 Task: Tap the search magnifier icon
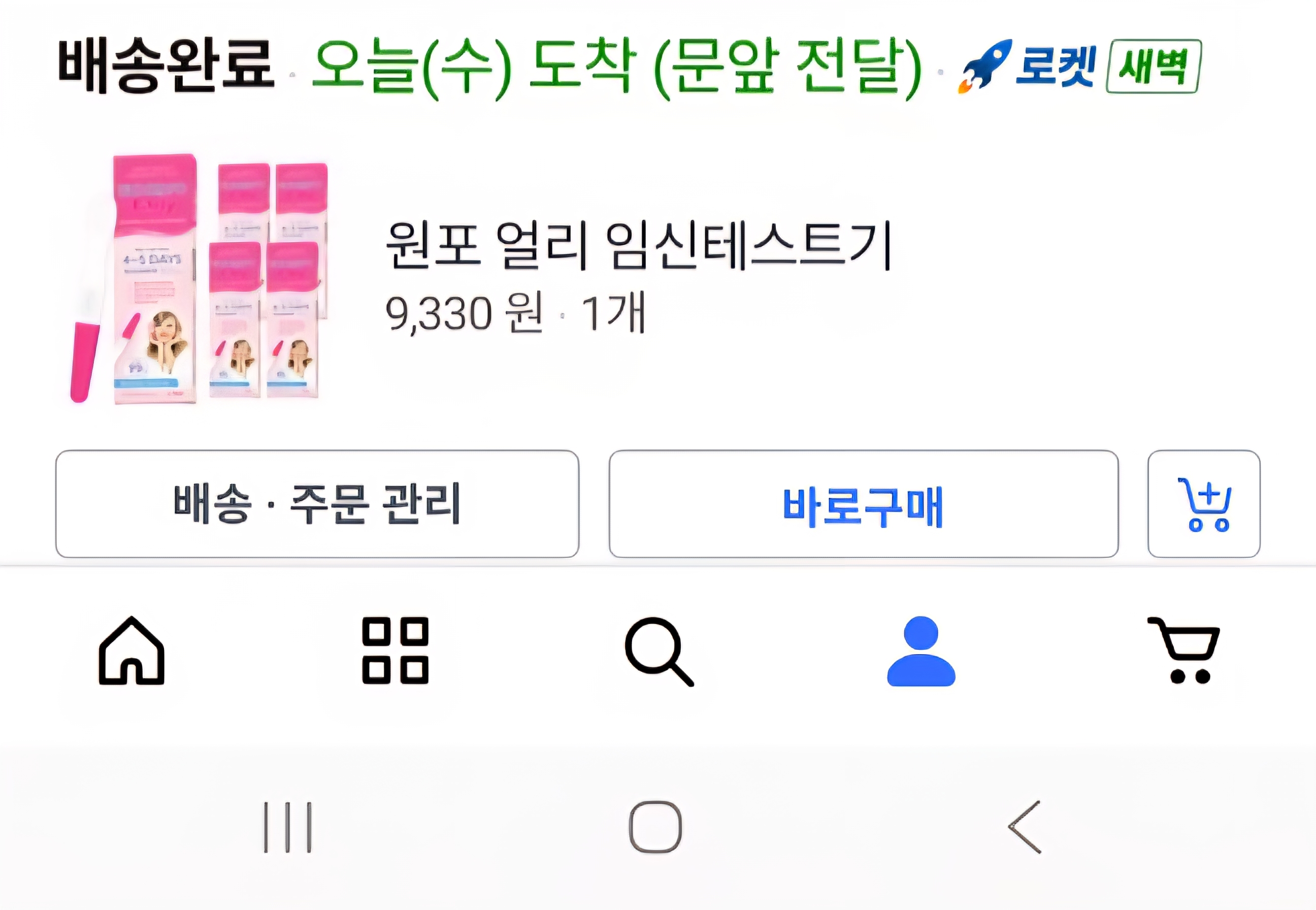(x=659, y=651)
